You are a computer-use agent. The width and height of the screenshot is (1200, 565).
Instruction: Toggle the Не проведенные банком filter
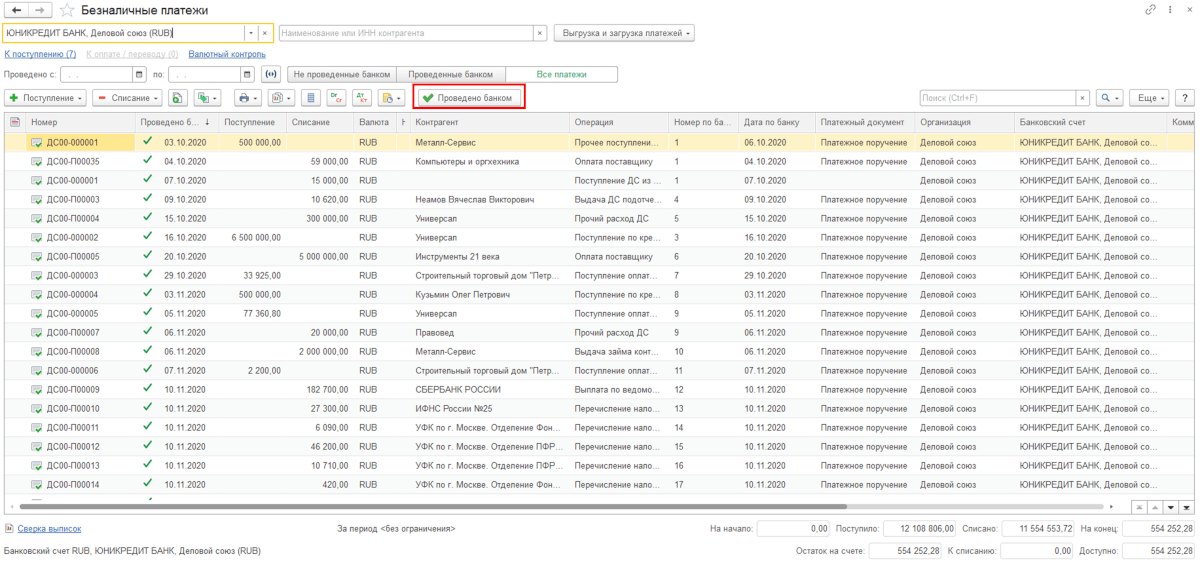[x=342, y=74]
